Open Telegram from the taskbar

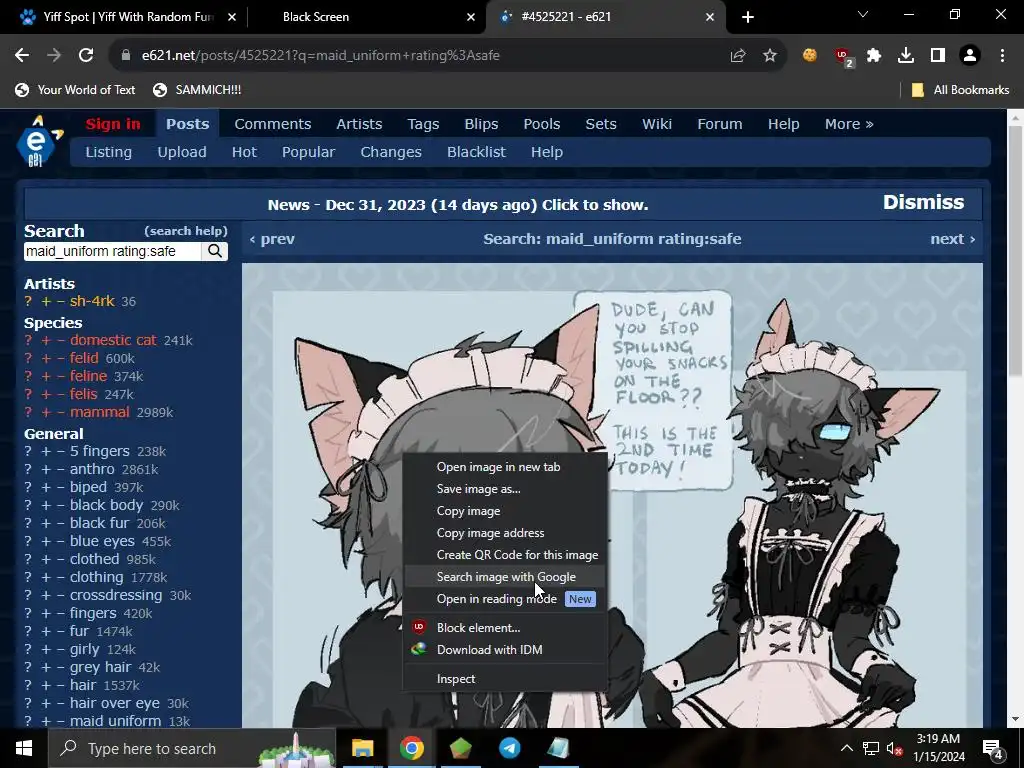point(509,748)
